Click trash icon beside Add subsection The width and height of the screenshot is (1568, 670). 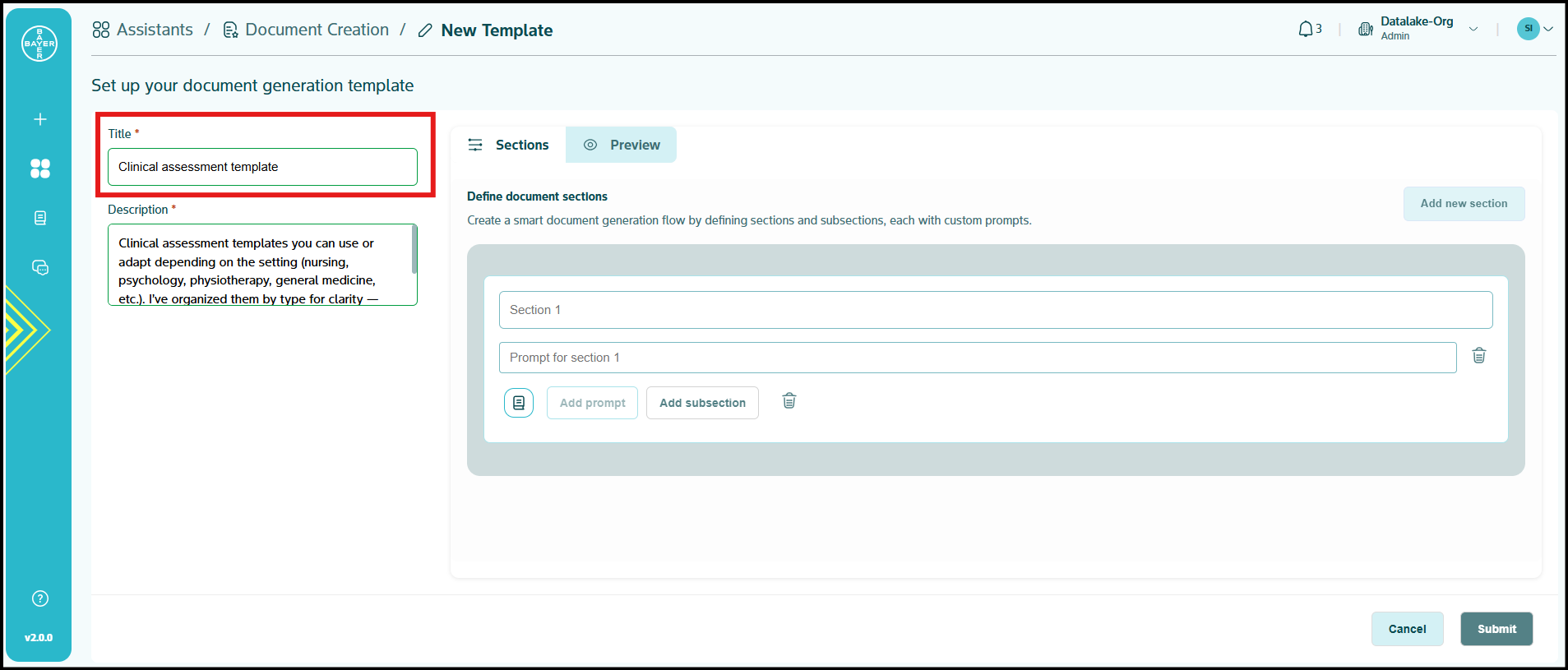point(789,401)
